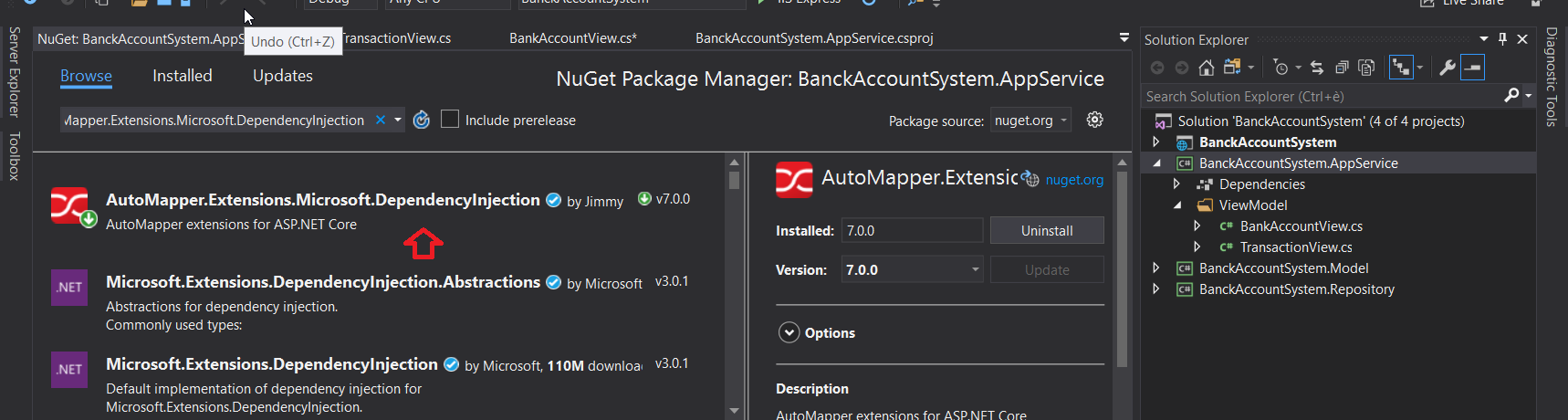Open the document tabs overflow dropdown

1124,38
